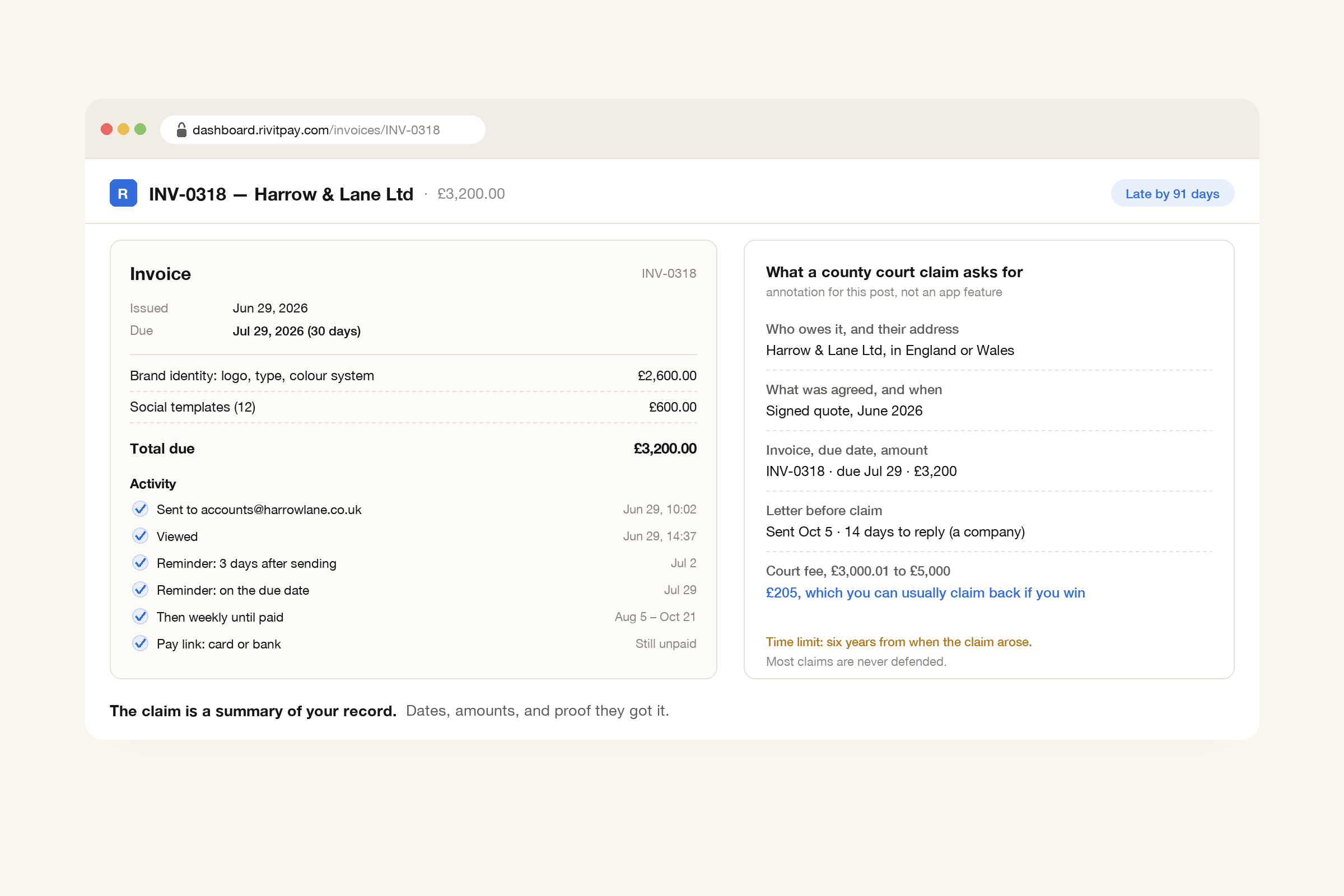The image size is (1344, 896).
Task: Click the due date 'Jul 29, 2026 (30 days)'
Action: pyautogui.click(x=297, y=331)
